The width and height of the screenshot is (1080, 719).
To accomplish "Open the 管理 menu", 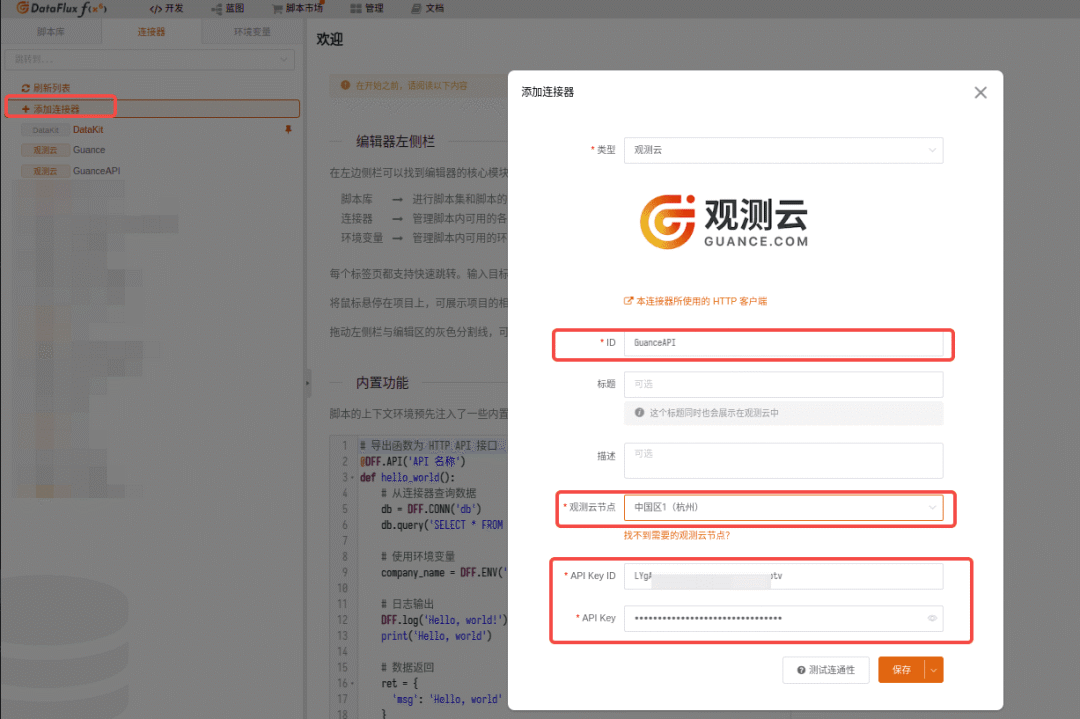I will (x=366, y=8).
